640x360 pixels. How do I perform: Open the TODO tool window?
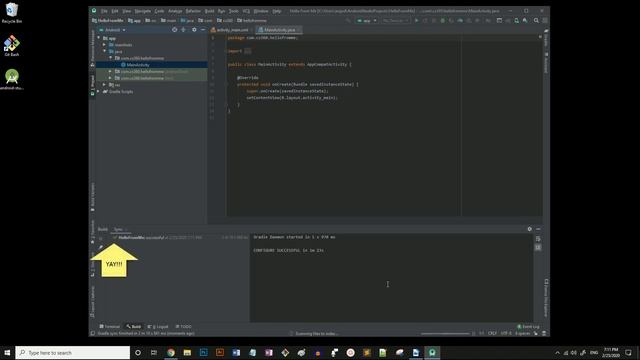[184, 327]
